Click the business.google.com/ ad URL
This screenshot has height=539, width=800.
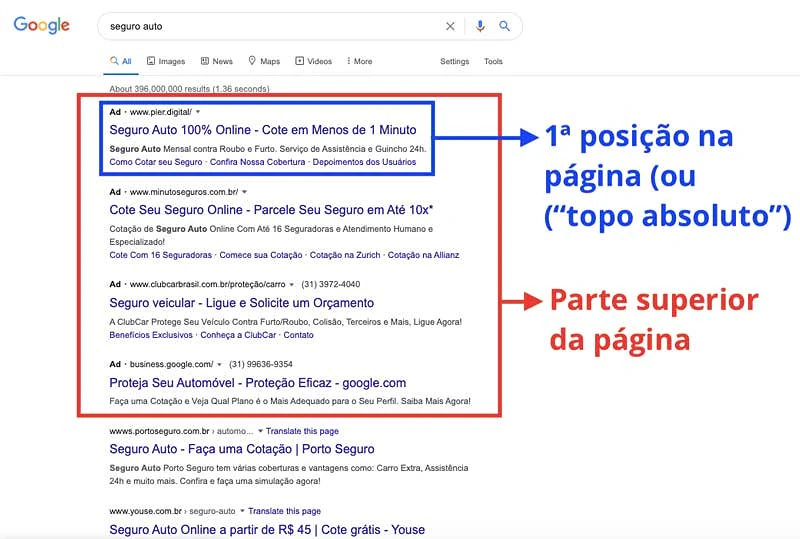coord(171,364)
